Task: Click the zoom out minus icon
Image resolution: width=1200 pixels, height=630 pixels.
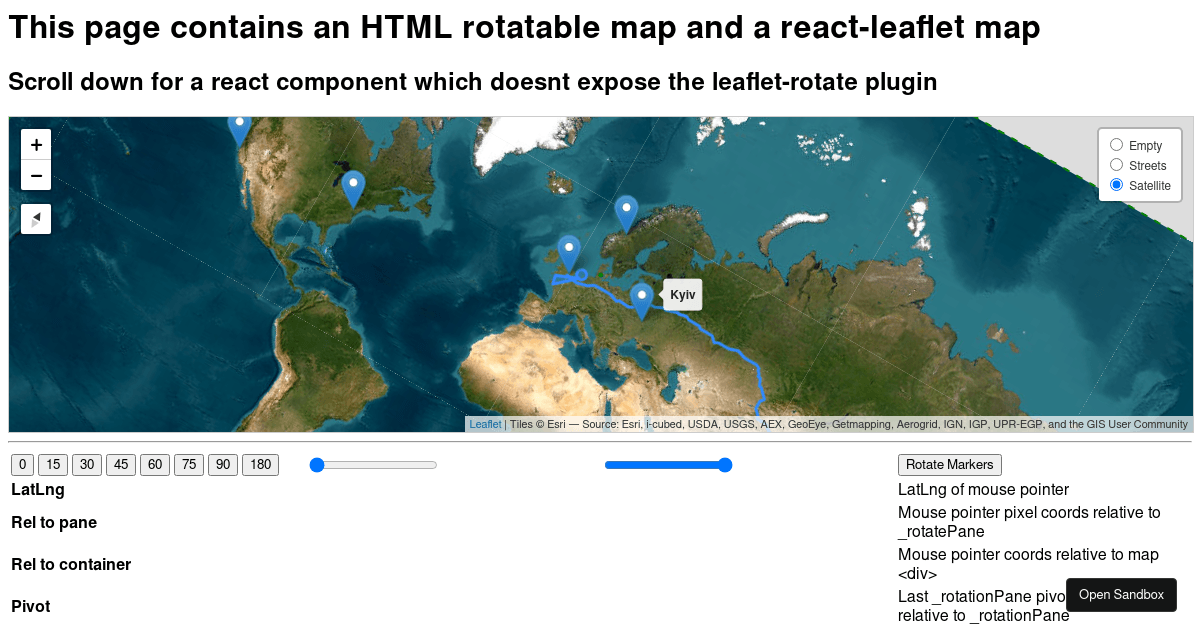Action: click(x=35, y=174)
